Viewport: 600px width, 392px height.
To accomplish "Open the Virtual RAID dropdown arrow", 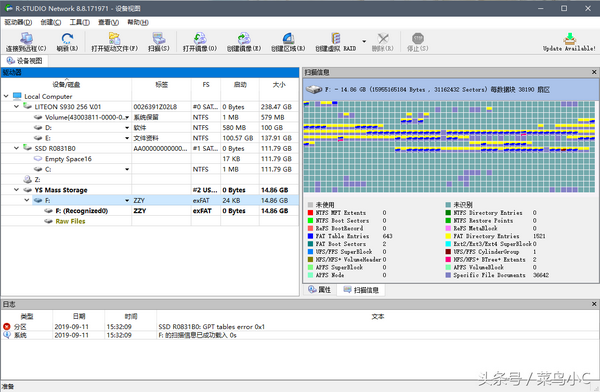I will tap(364, 41).
